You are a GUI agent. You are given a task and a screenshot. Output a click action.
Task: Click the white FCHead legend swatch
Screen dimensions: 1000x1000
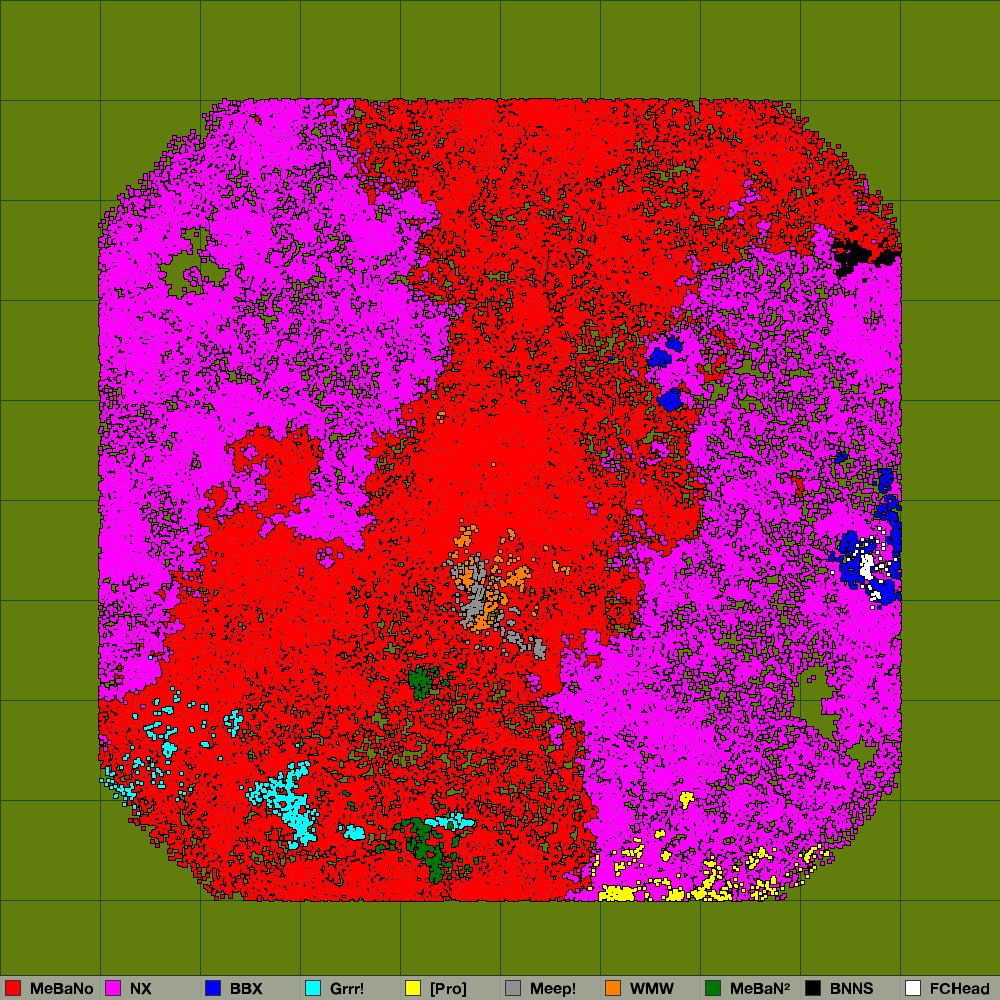[913, 988]
